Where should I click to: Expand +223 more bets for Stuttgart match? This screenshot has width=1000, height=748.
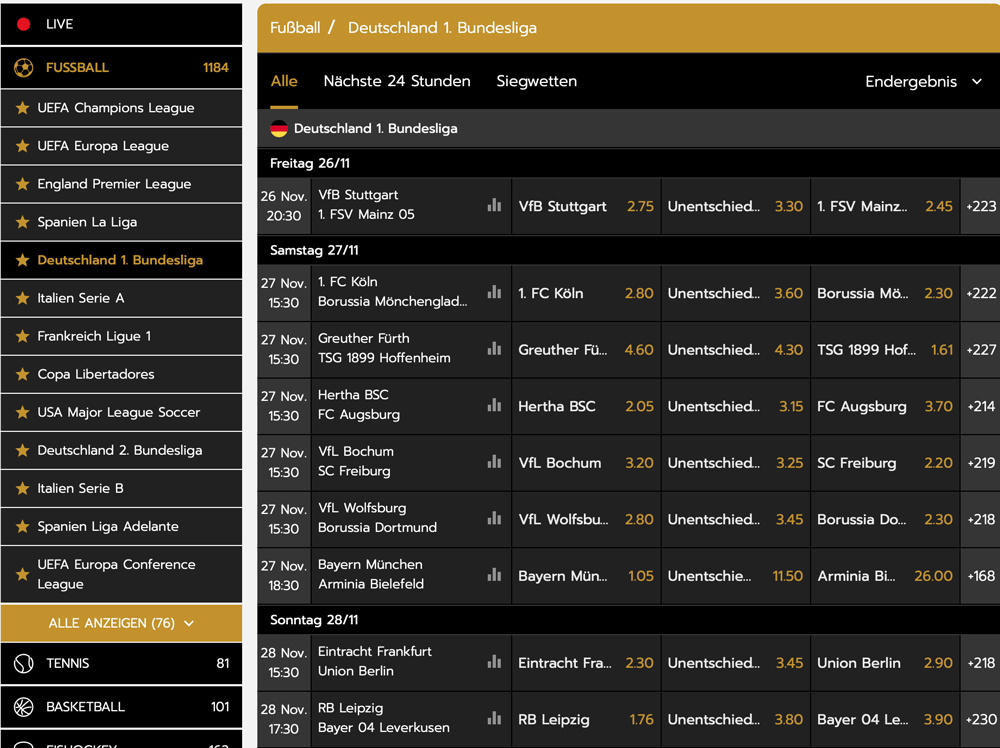(980, 206)
